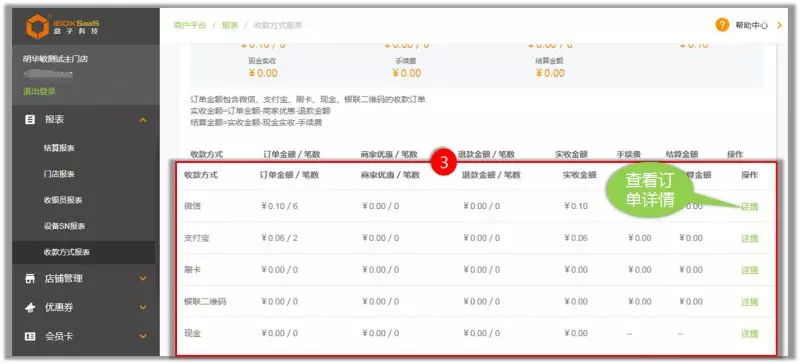
Task: Click the 微信 实收金额 value ¥0.10
Action: click(x=576, y=206)
